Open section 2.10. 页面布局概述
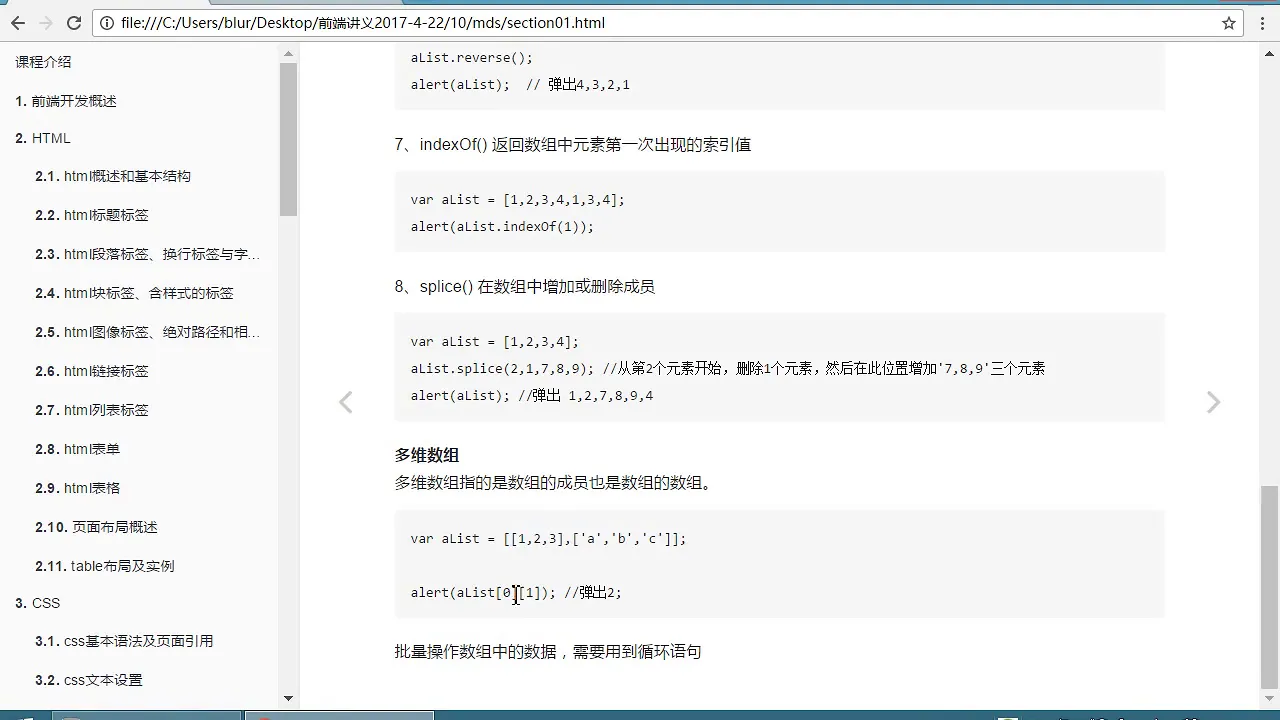The height and width of the screenshot is (720, 1280). [96, 527]
